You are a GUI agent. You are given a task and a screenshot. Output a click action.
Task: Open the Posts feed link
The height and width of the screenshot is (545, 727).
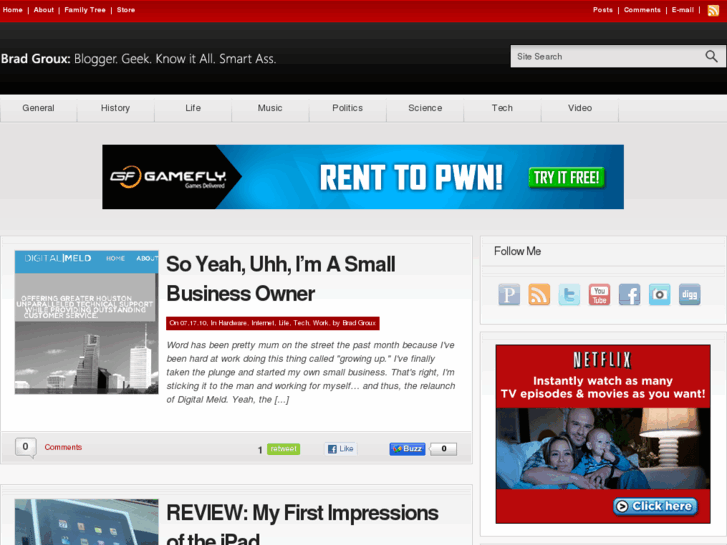click(603, 10)
